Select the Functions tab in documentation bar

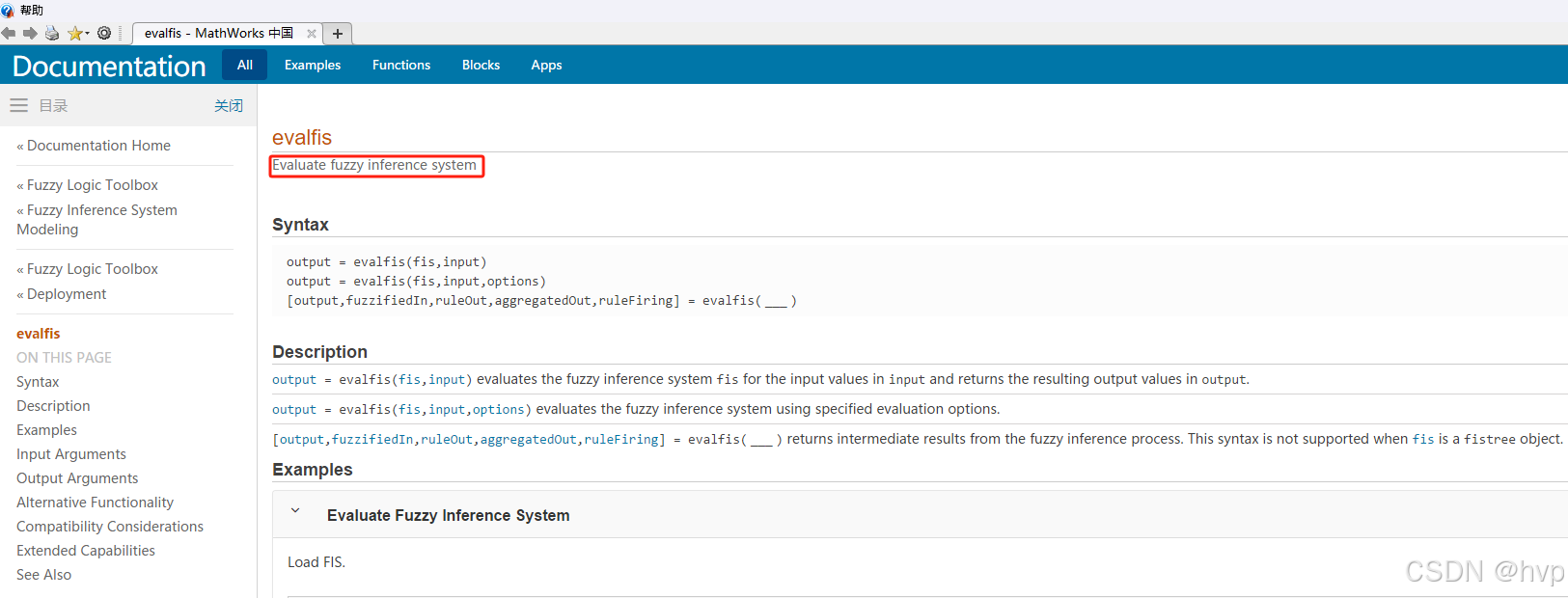(401, 65)
